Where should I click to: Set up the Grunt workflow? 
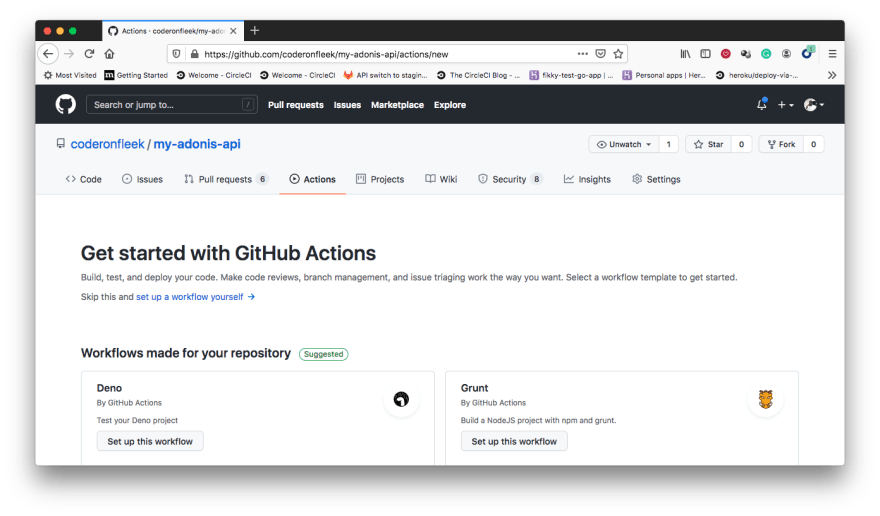(514, 441)
